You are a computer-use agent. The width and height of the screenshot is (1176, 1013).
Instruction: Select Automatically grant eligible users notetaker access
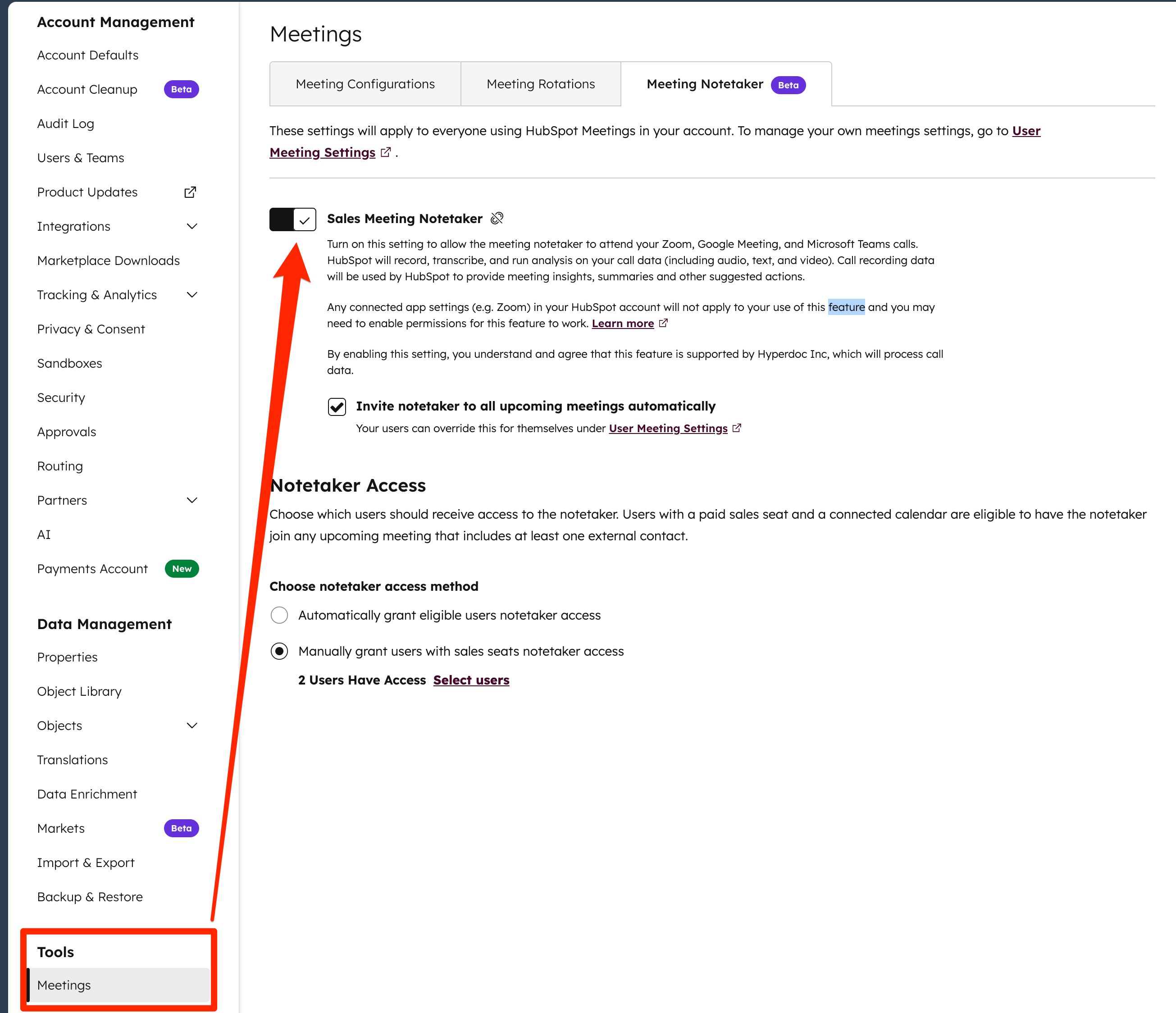pyautogui.click(x=279, y=615)
